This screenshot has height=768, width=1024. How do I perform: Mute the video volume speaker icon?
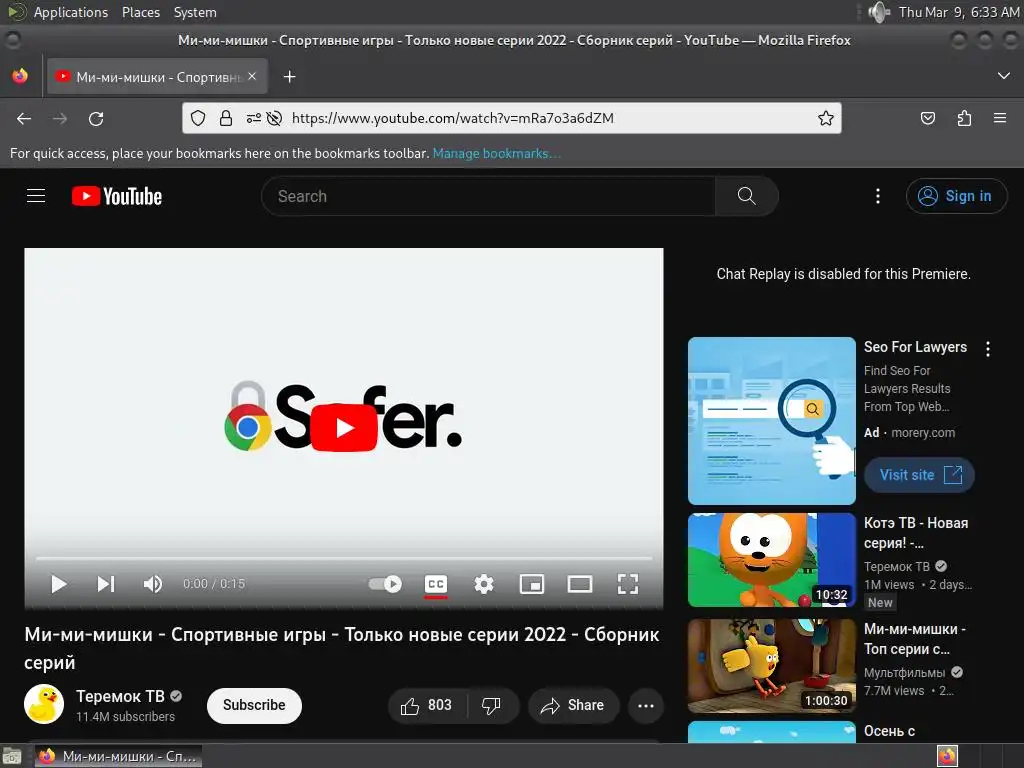point(153,584)
